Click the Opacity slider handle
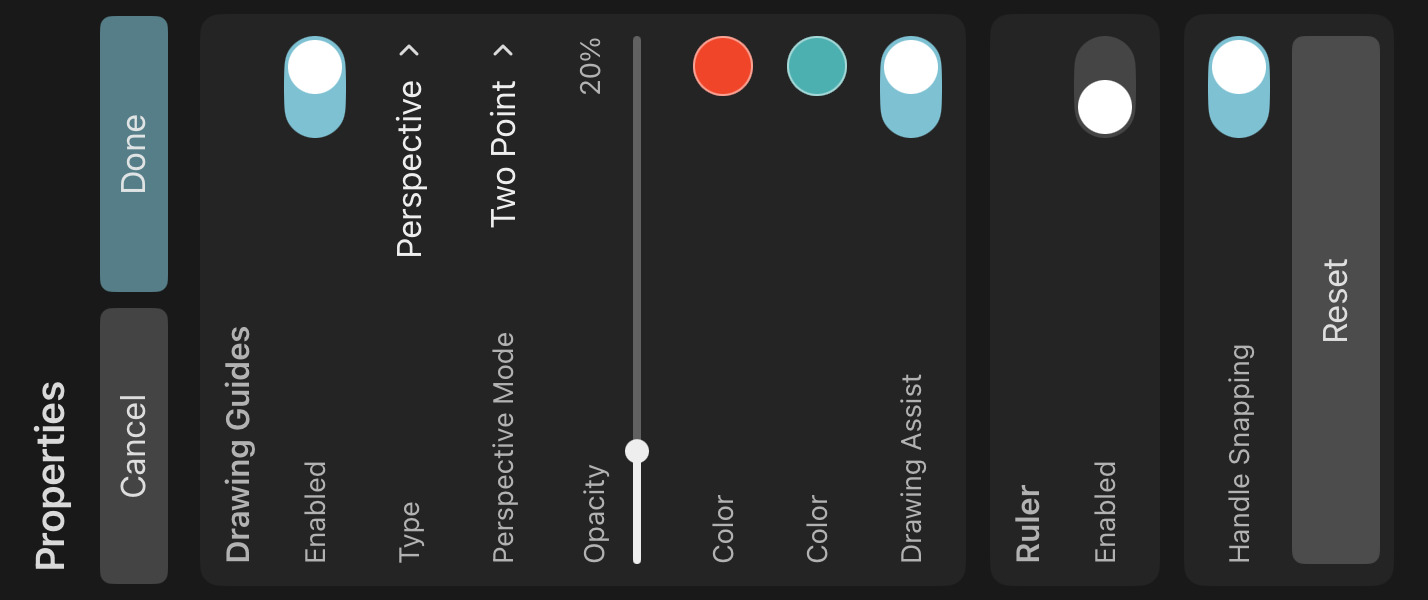1428x600 pixels. point(637,451)
